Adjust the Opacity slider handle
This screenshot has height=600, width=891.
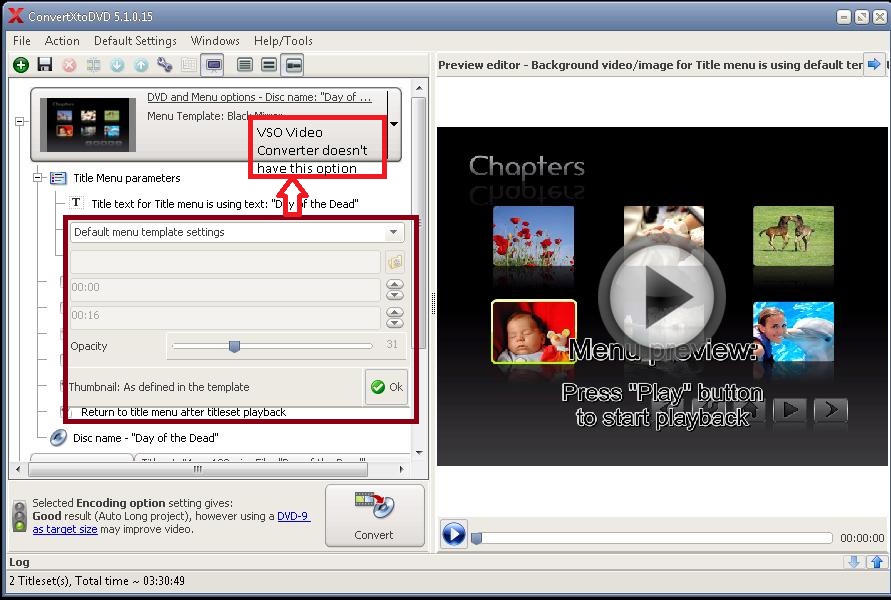[234, 346]
